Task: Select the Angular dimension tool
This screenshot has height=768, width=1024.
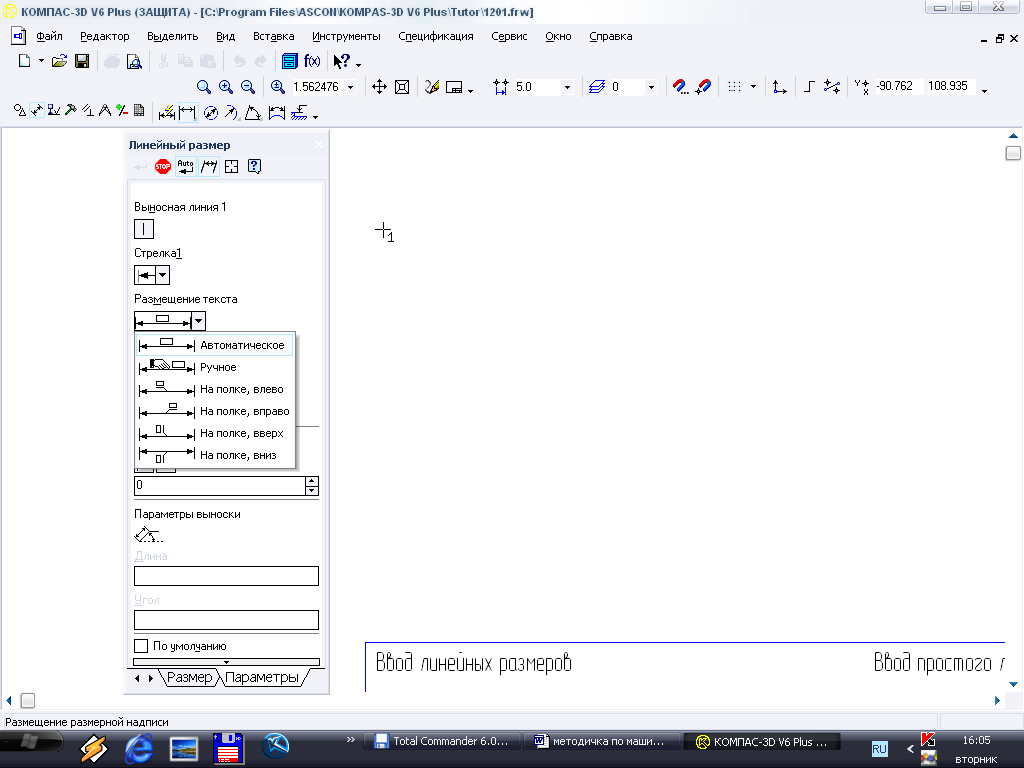Action: click(x=253, y=113)
